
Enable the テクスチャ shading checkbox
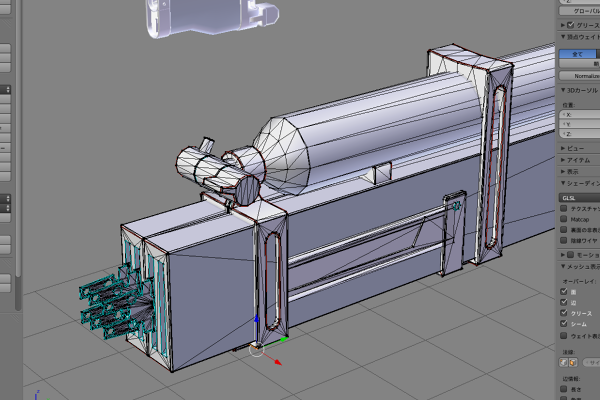tap(564, 208)
